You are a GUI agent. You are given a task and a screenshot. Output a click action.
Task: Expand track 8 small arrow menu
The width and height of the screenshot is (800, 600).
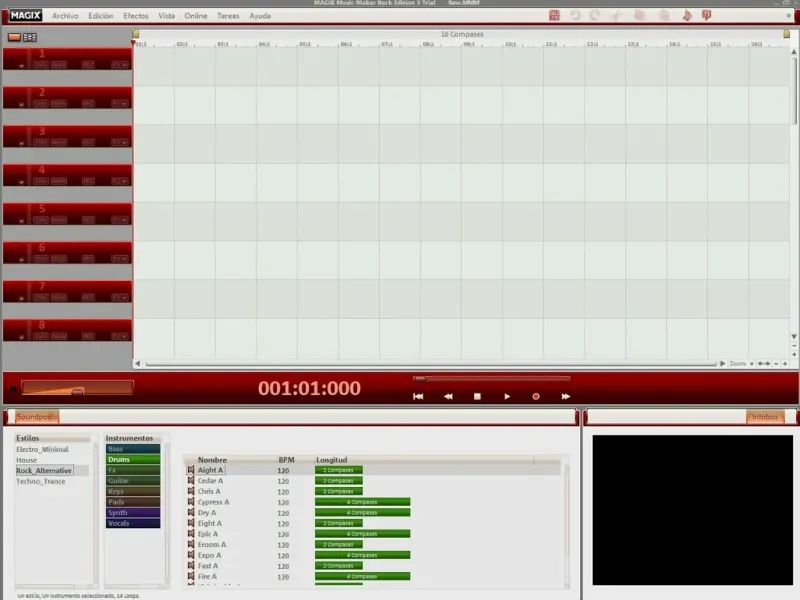tap(21, 337)
